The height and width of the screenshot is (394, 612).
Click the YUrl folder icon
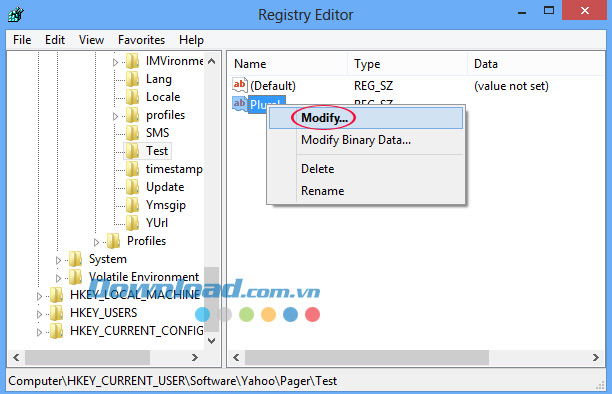pyautogui.click(x=133, y=223)
